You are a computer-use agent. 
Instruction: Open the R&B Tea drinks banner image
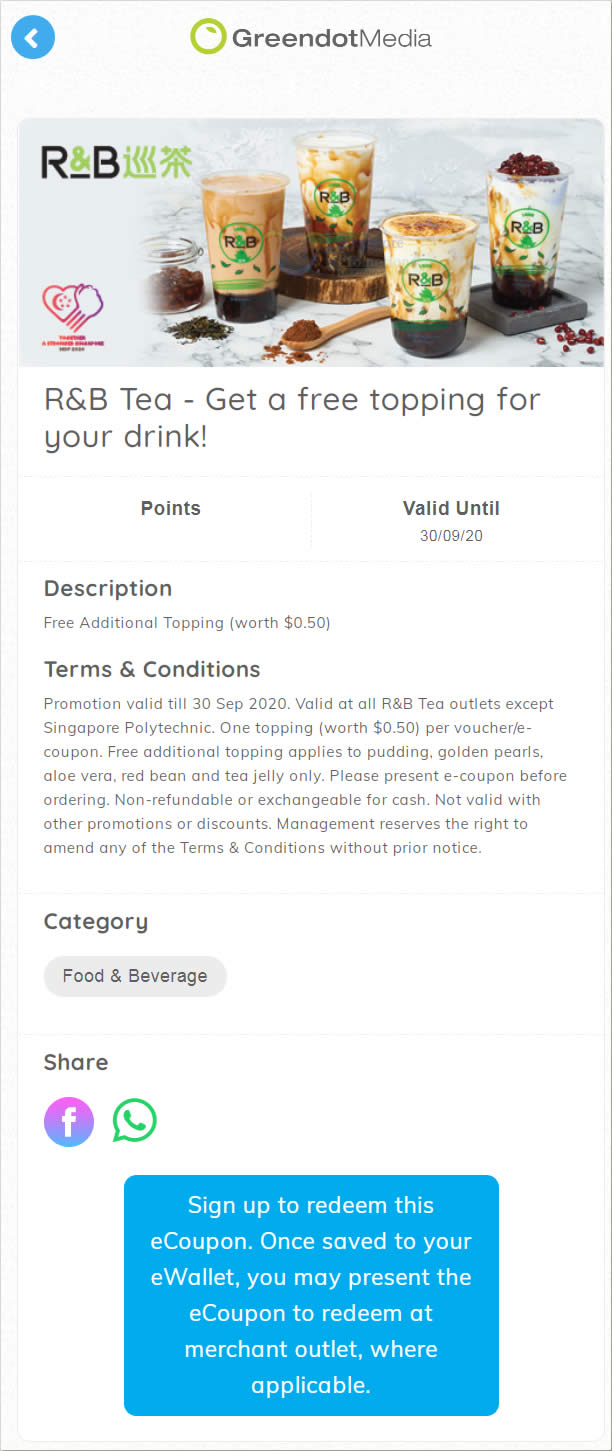point(311,243)
